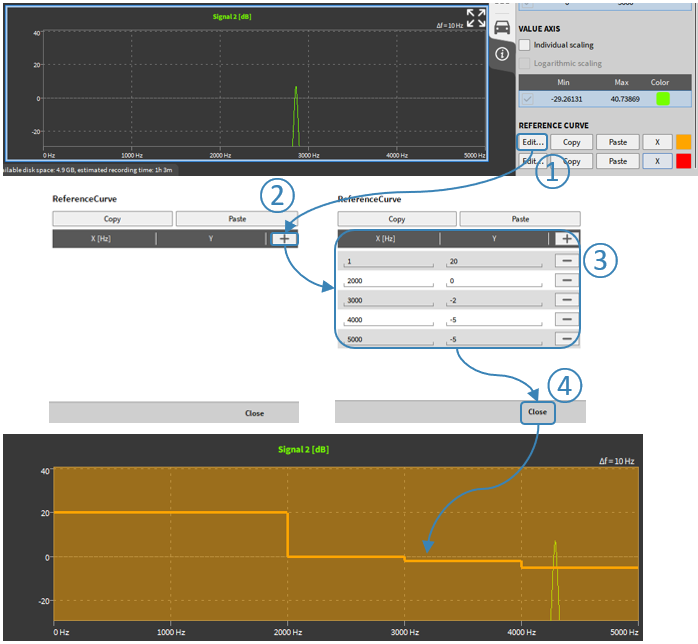The height and width of the screenshot is (644, 698).
Task: Click the Y field containing 20
Action: pyautogui.click(x=494, y=261)
